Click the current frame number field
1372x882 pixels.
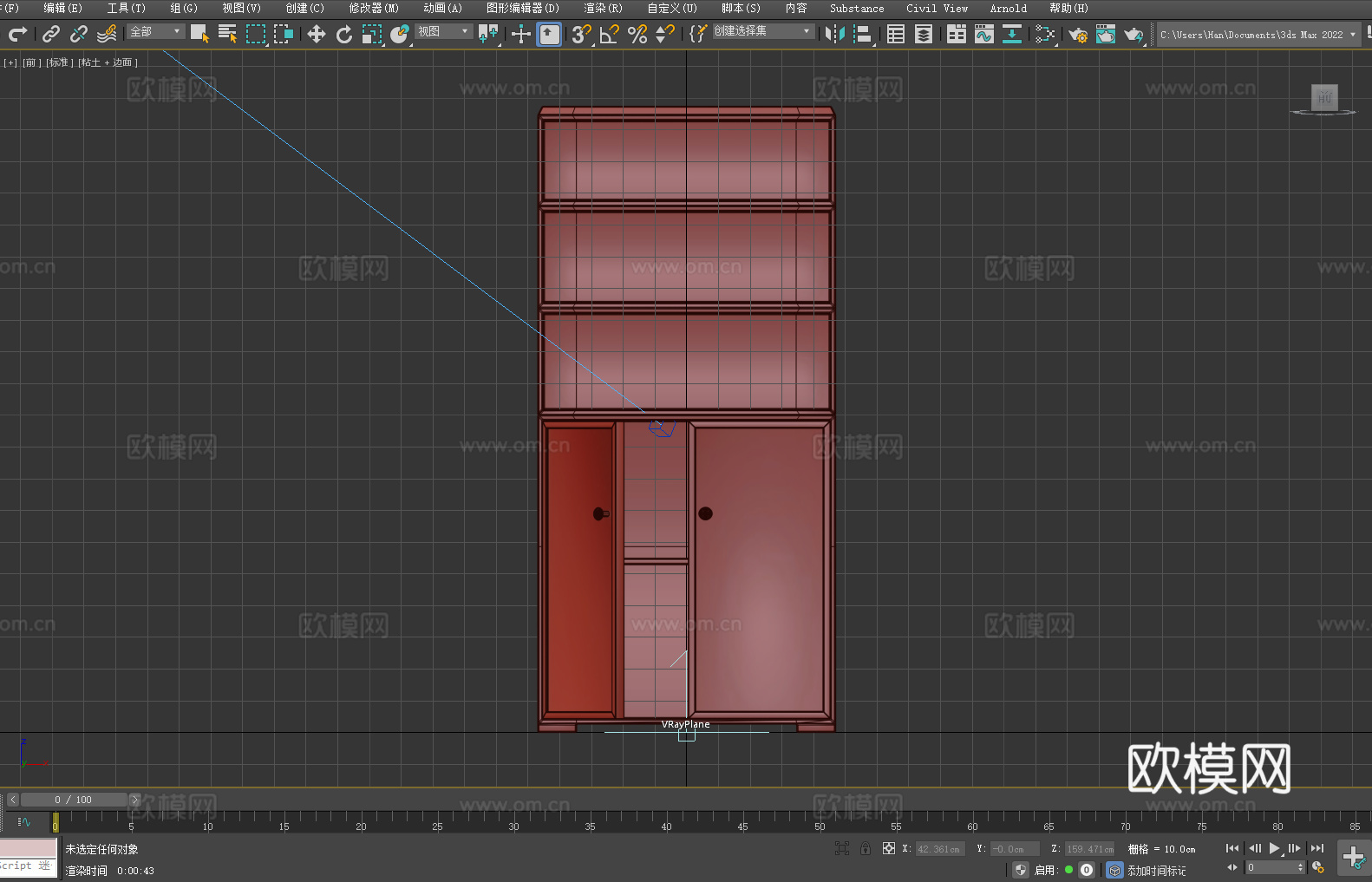pos(1271,867)
